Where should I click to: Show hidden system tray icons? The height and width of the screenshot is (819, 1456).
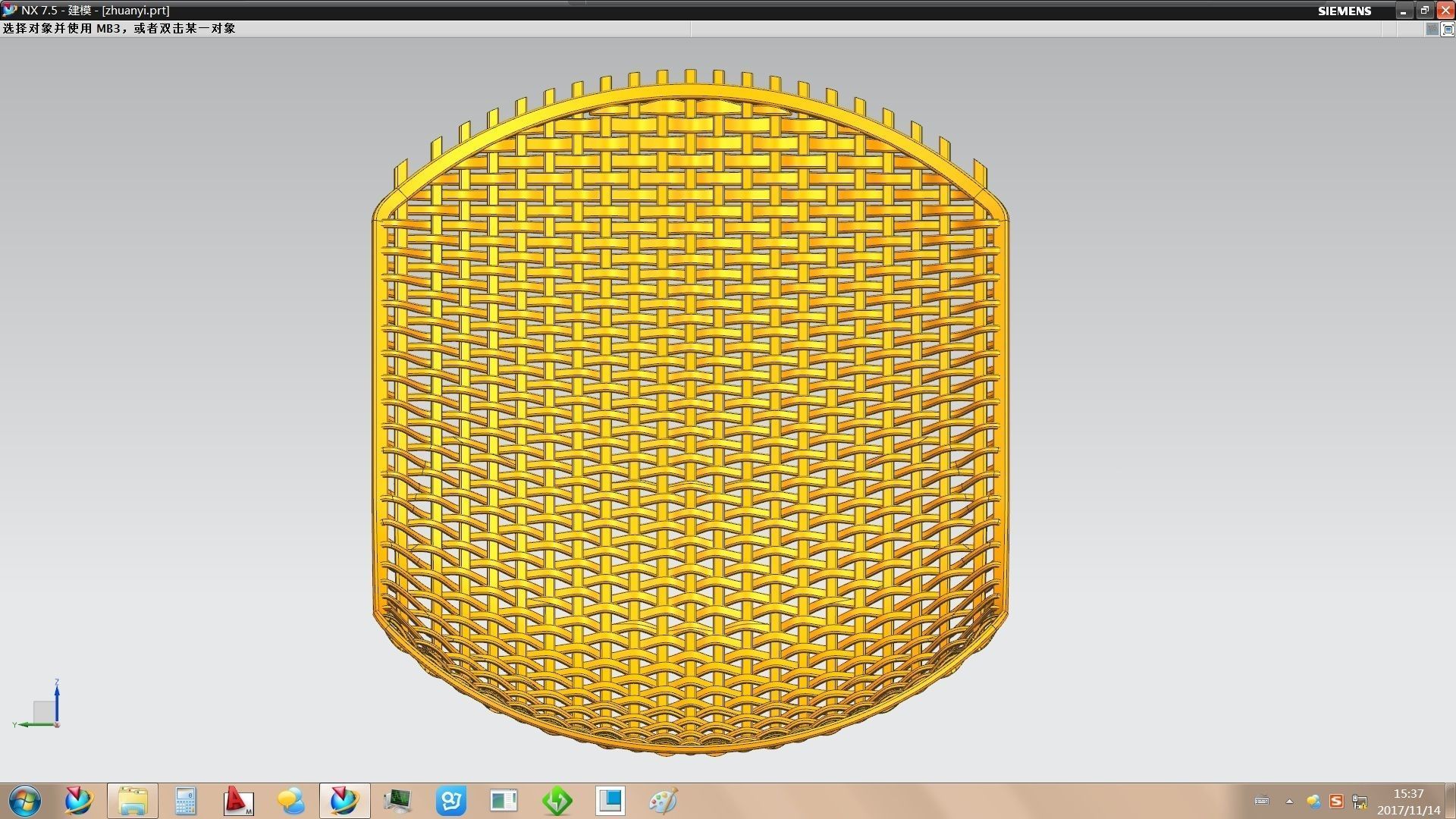pos(1289,801)
